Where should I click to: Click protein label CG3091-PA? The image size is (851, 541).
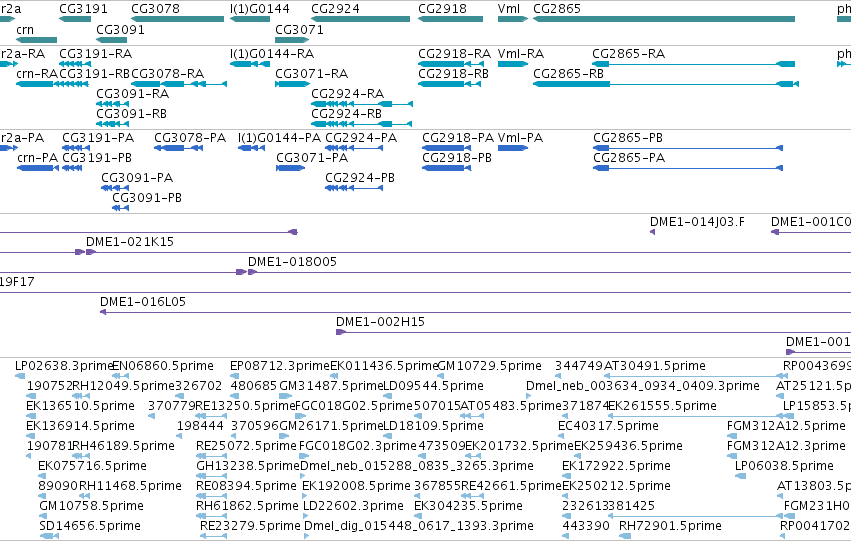[x=137, y=178]
